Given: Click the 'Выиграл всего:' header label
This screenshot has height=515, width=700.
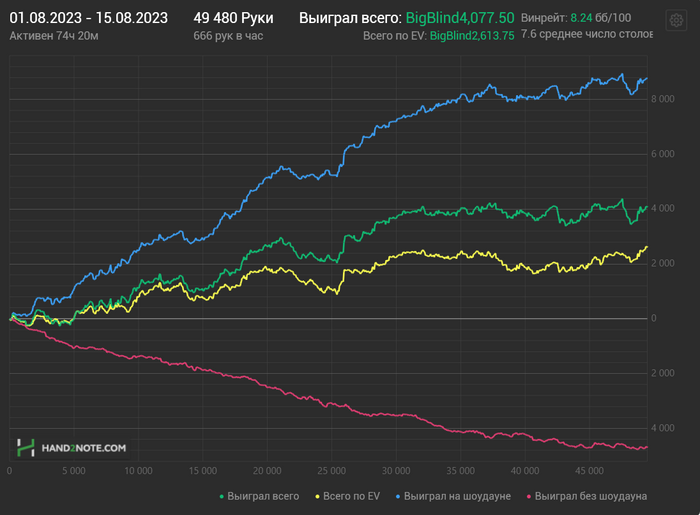Looking at the screenshot, I should coord(350,18).
